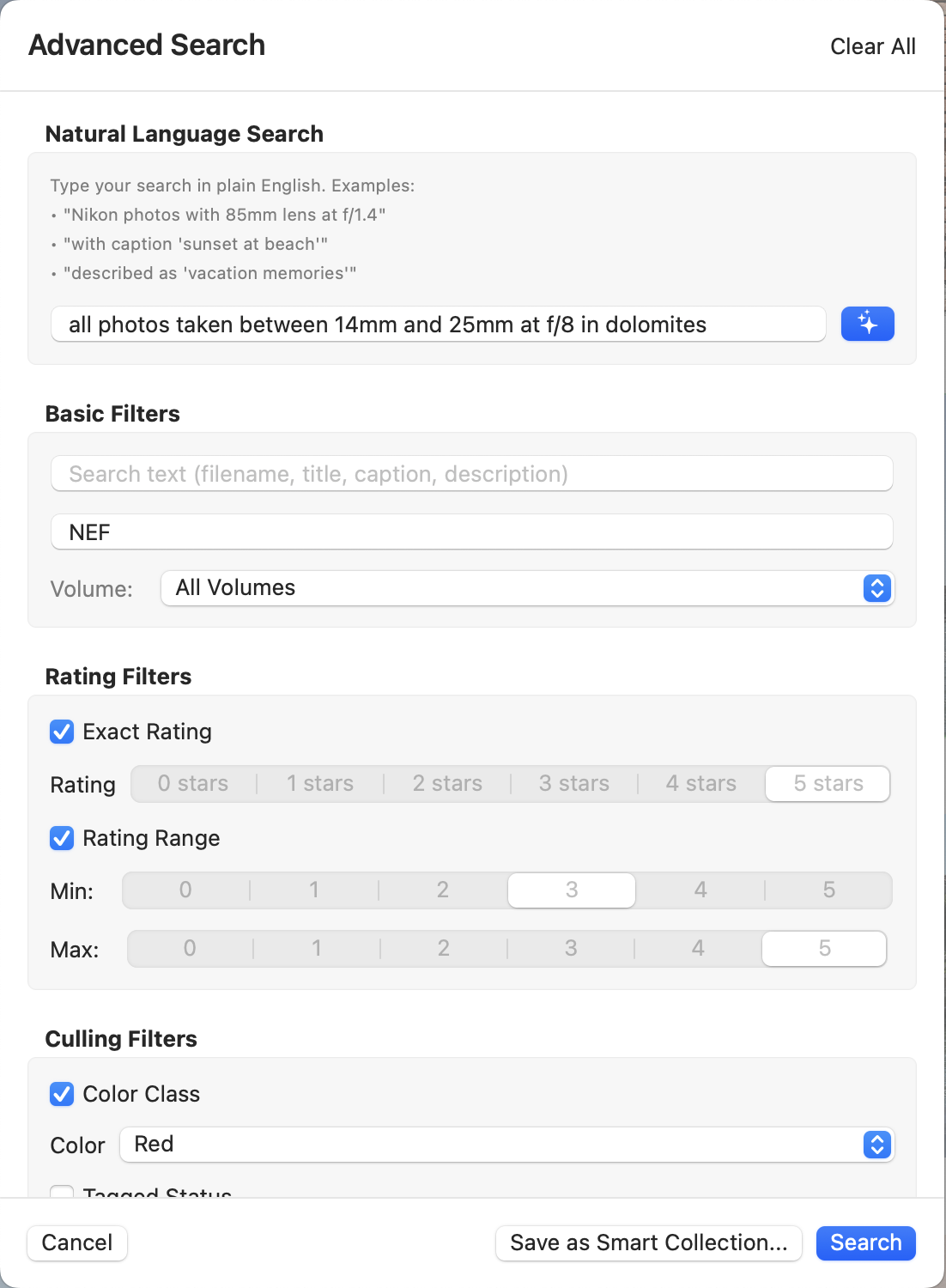The height and width of the screenshot is (1288, 946).
Task: Click the AI sparkle search icon
Action: click(867, 324)
